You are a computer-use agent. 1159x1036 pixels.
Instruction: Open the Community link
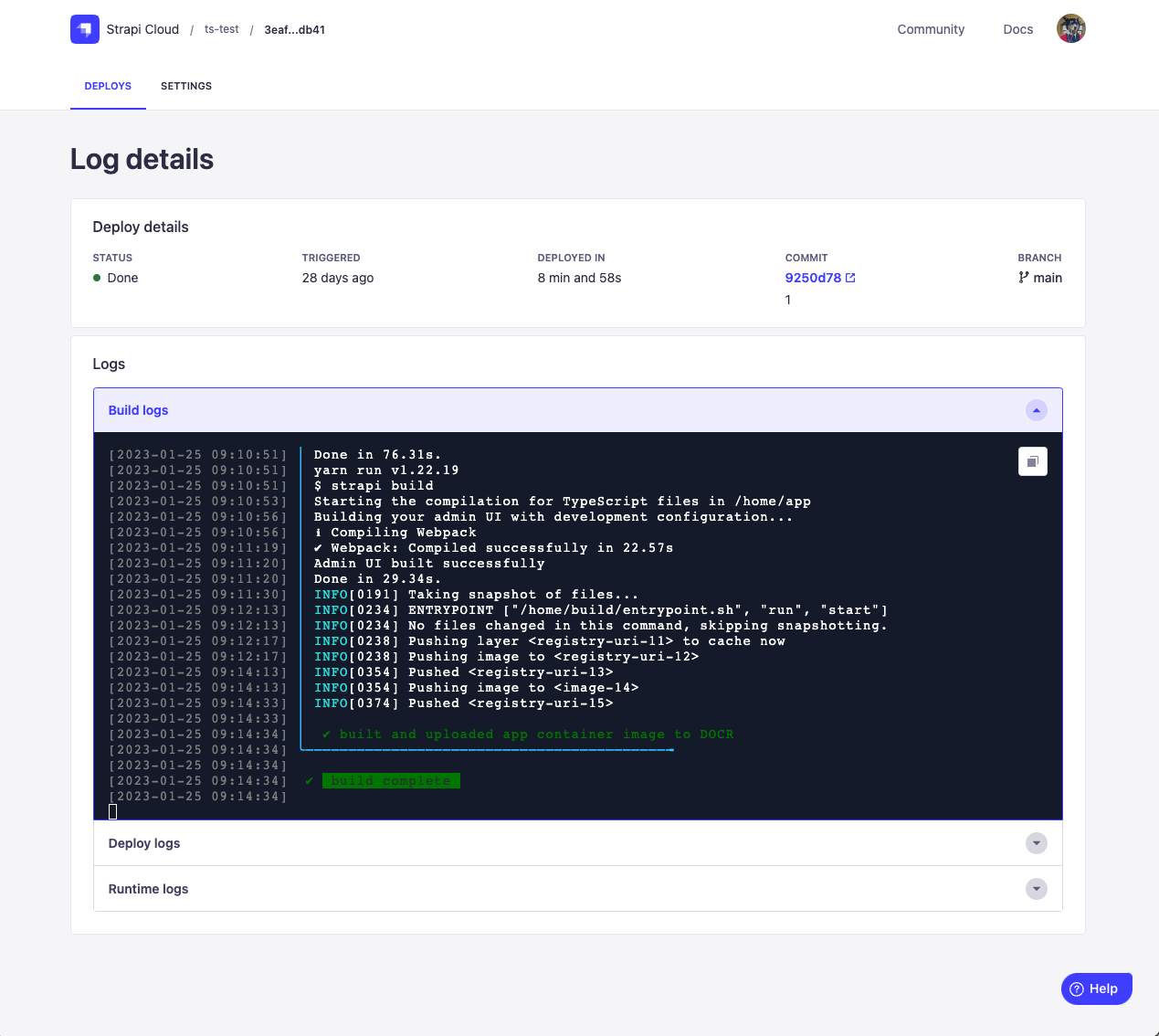(x=931, y=29)
